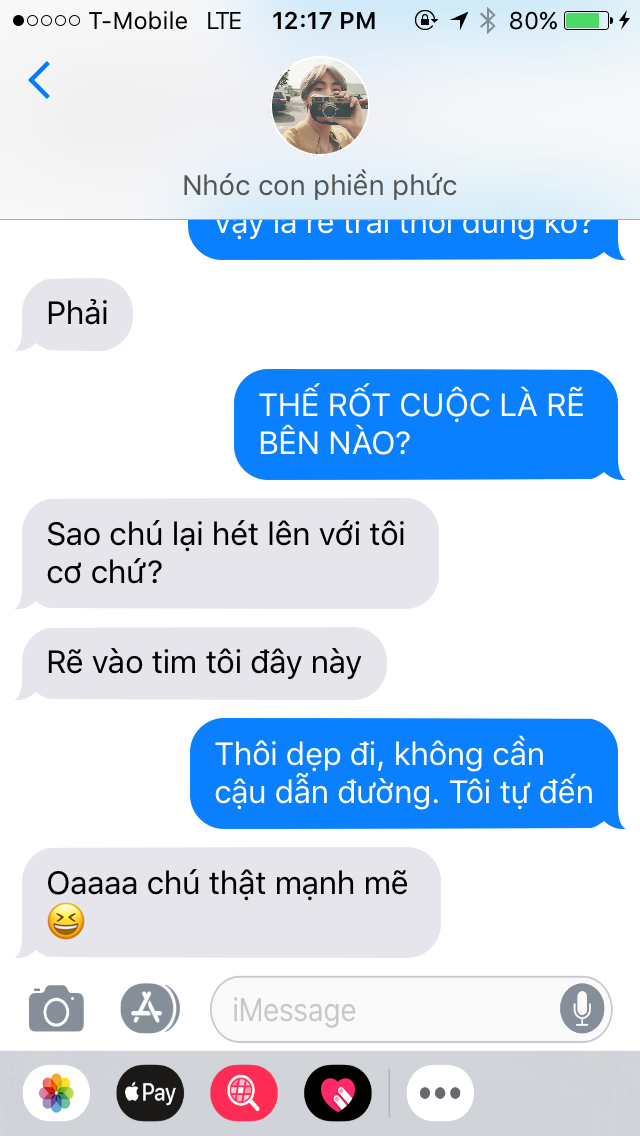The image size is (640, 1136).
Task: Tap the battery indicator in status bar
Action: 587,21
